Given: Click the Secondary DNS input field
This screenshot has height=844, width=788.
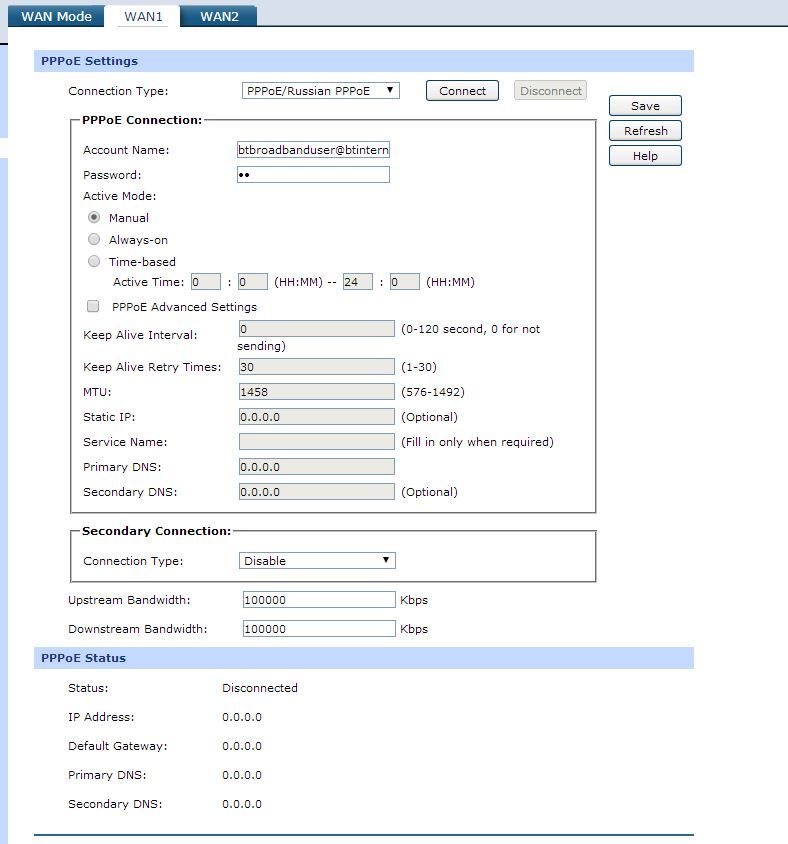Looking at the screenshot, I should coord(316,491).
